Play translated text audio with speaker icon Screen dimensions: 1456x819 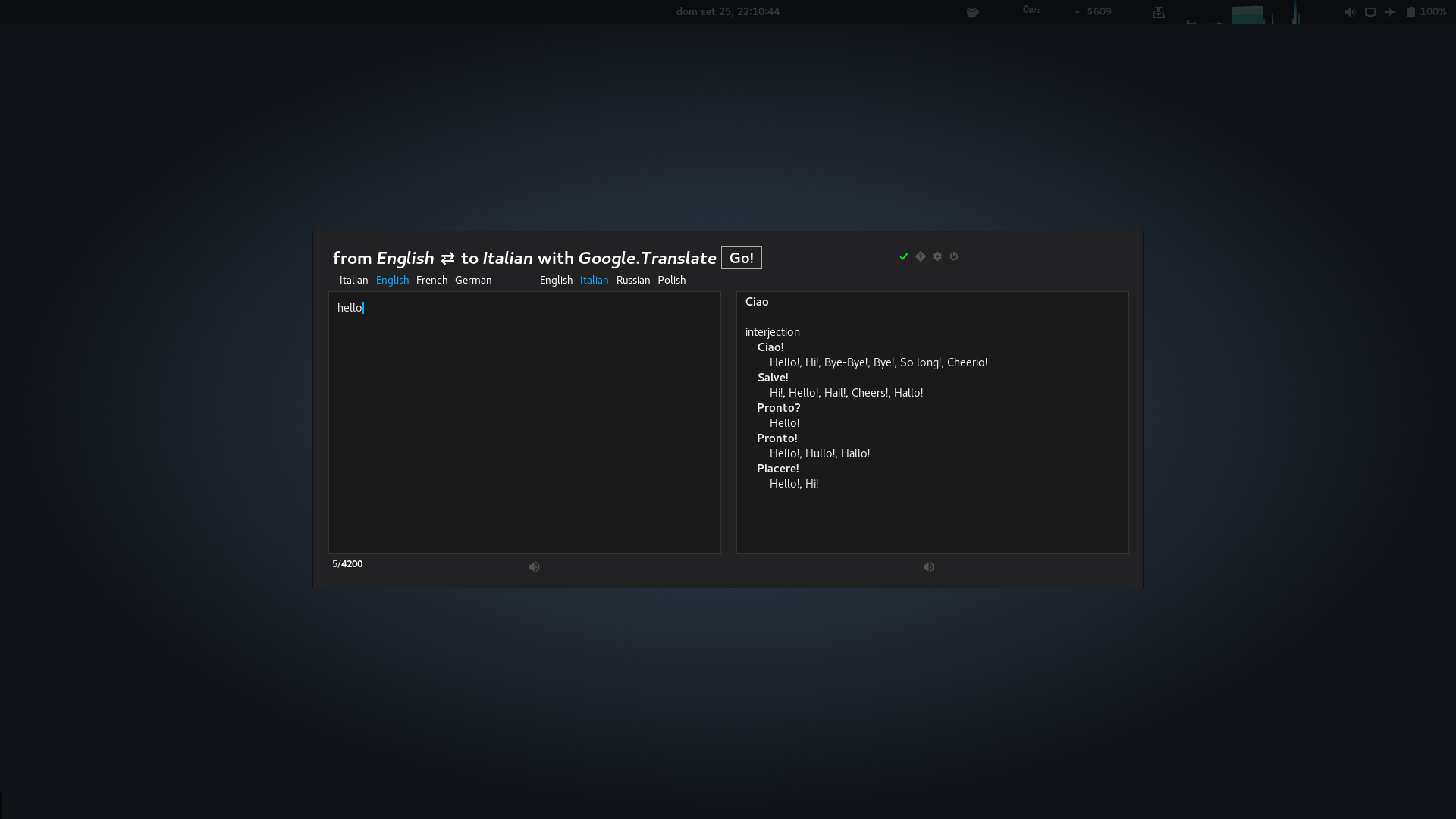coord(929,567)
